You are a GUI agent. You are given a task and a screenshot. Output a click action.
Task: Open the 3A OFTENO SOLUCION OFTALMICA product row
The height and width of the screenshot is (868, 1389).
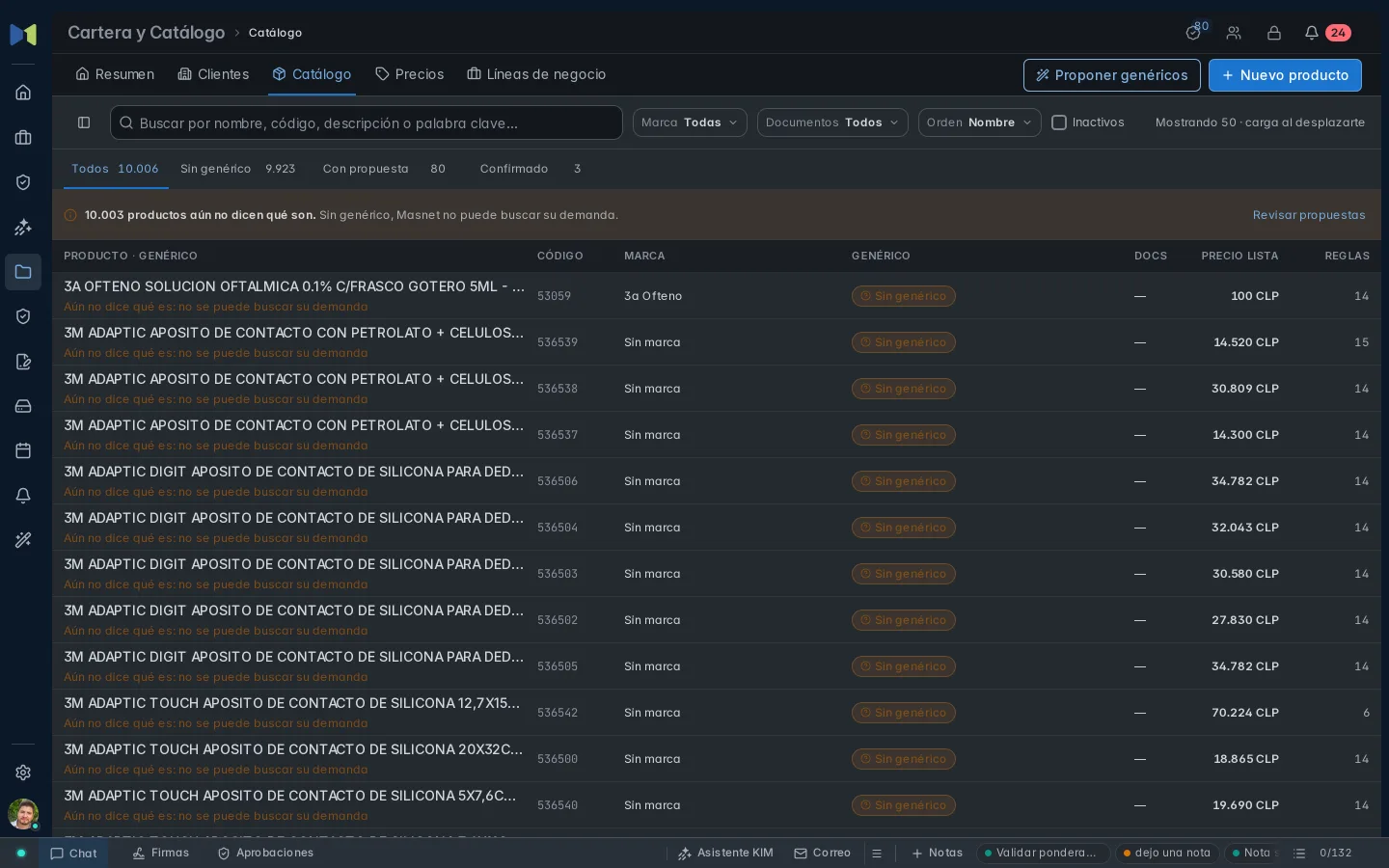(x=717, y=296)
